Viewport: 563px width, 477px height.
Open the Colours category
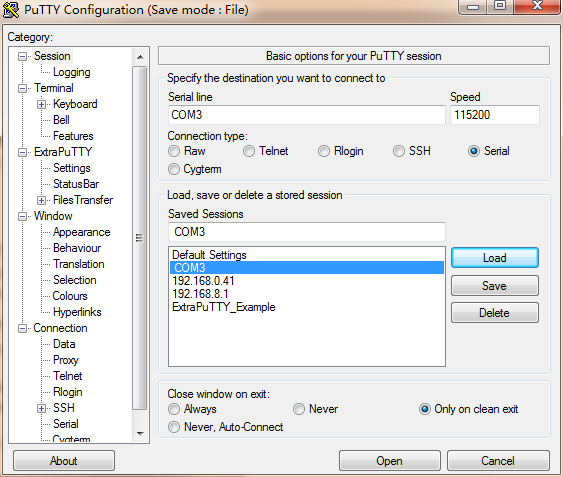[x=70, y=296]
